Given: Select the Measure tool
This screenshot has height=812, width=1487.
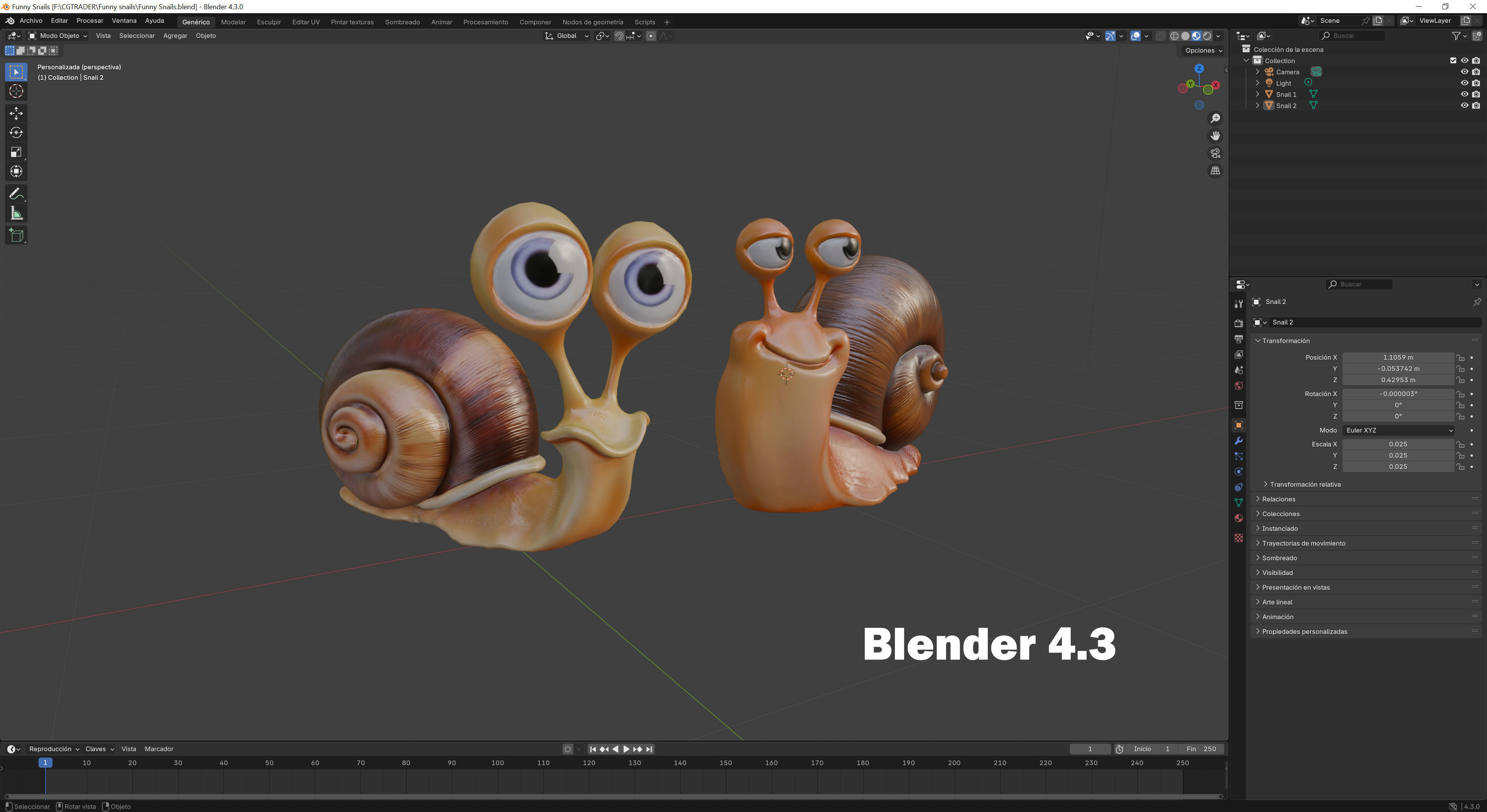Looking at the screenshot, I should [x=16, y=213].
